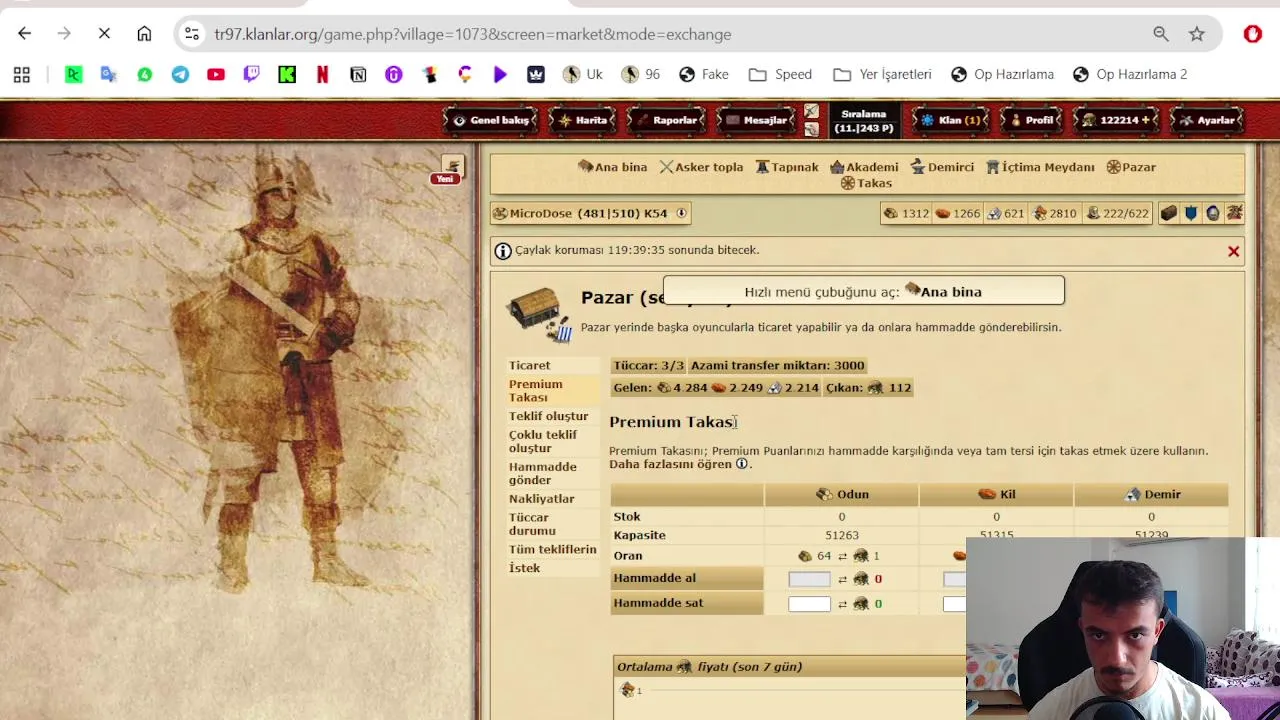Click premium points '122214 +' button
Screen dimensions: 1280x720
1118,120
